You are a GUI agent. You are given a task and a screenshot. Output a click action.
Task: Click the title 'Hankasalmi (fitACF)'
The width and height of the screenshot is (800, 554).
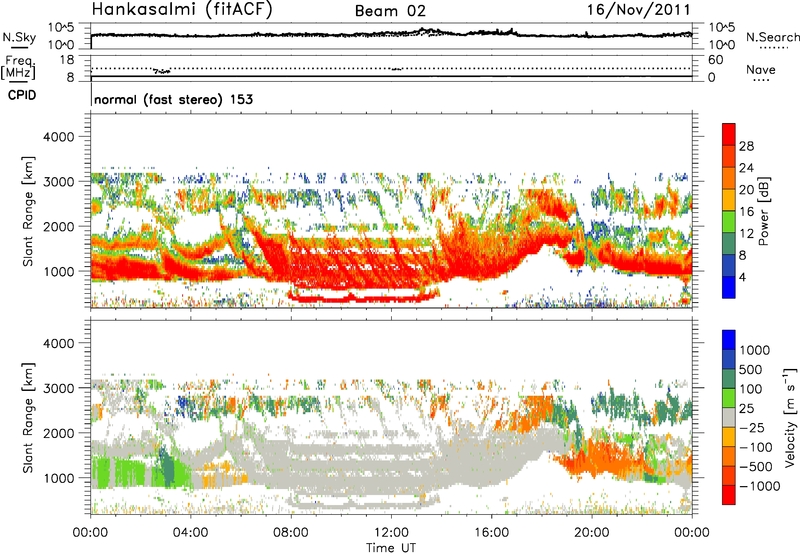[182, 9]
